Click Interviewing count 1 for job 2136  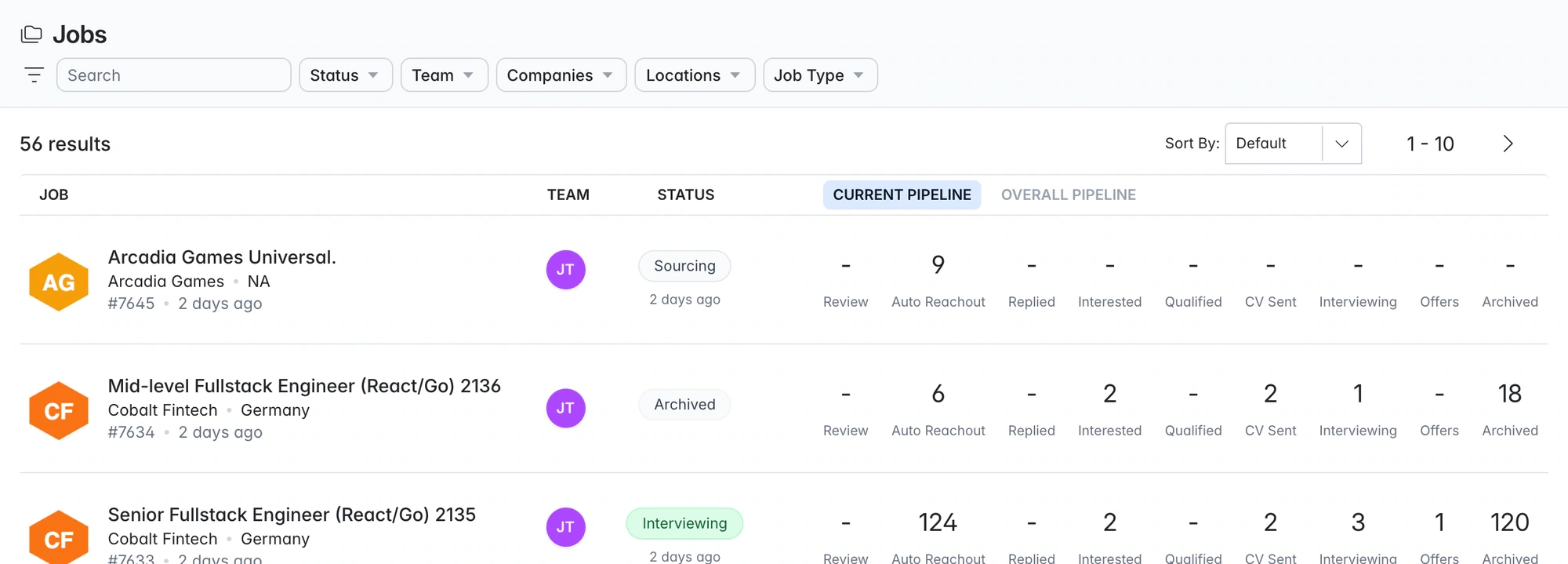coord(1358,394)
